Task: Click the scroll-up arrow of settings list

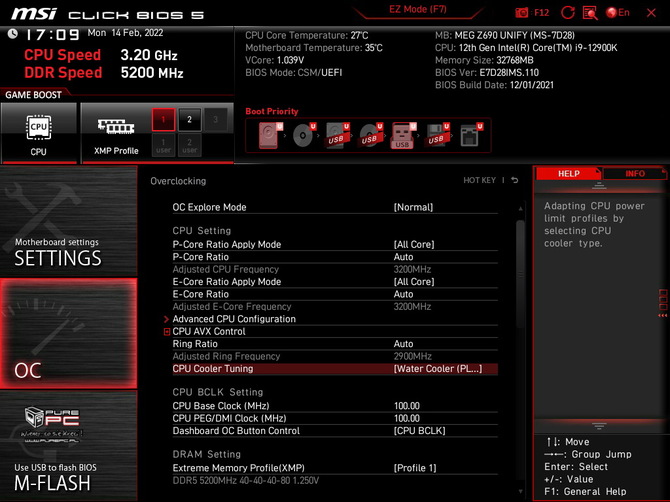Action: [x=520, y=208]
